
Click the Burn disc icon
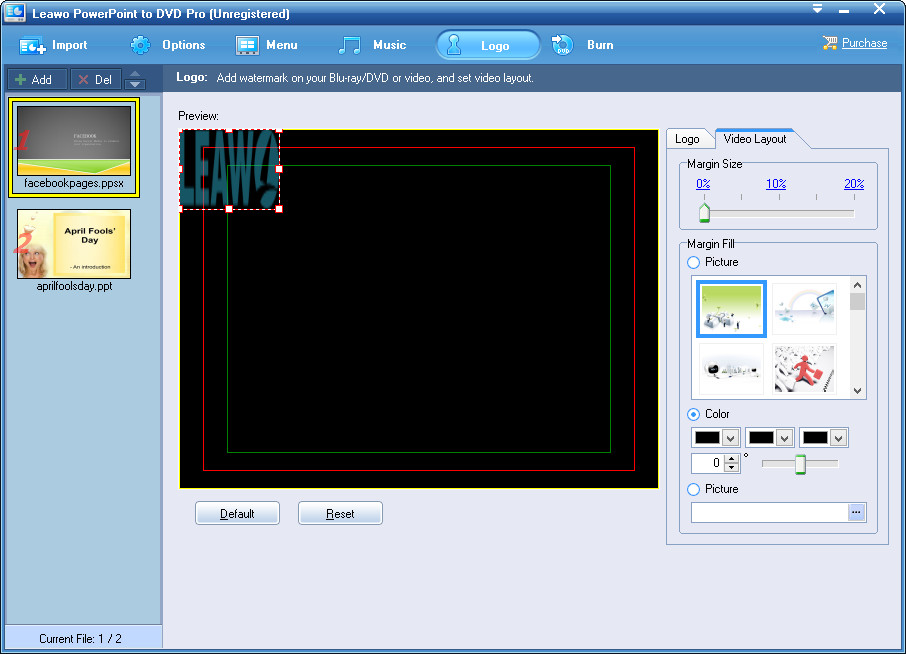click(x=561, y=45)
